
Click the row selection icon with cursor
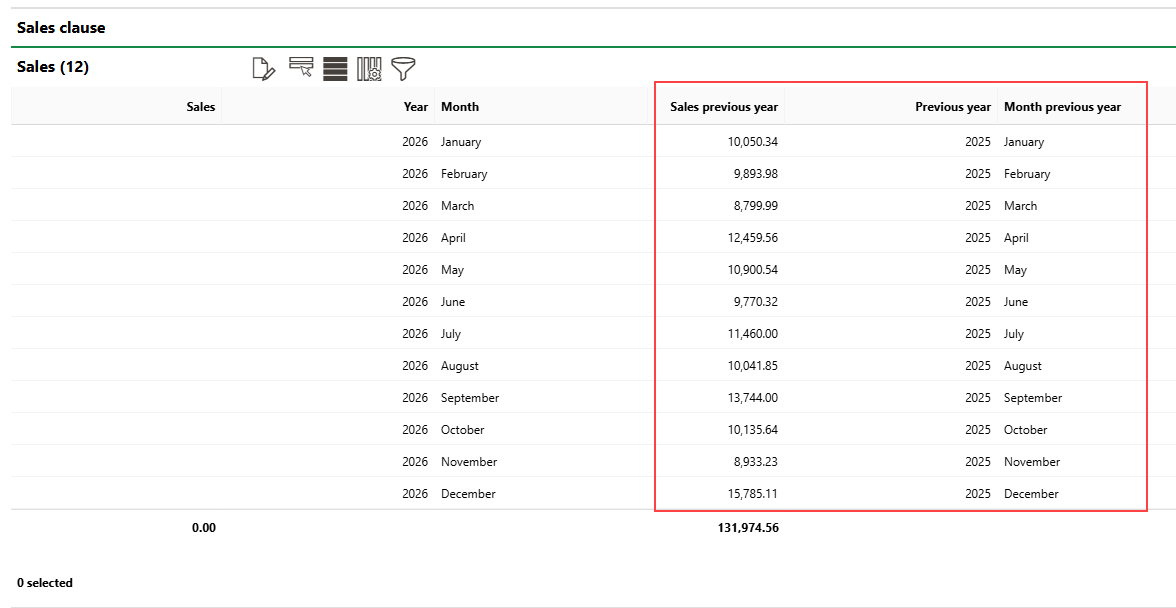[x=301, y=67]
